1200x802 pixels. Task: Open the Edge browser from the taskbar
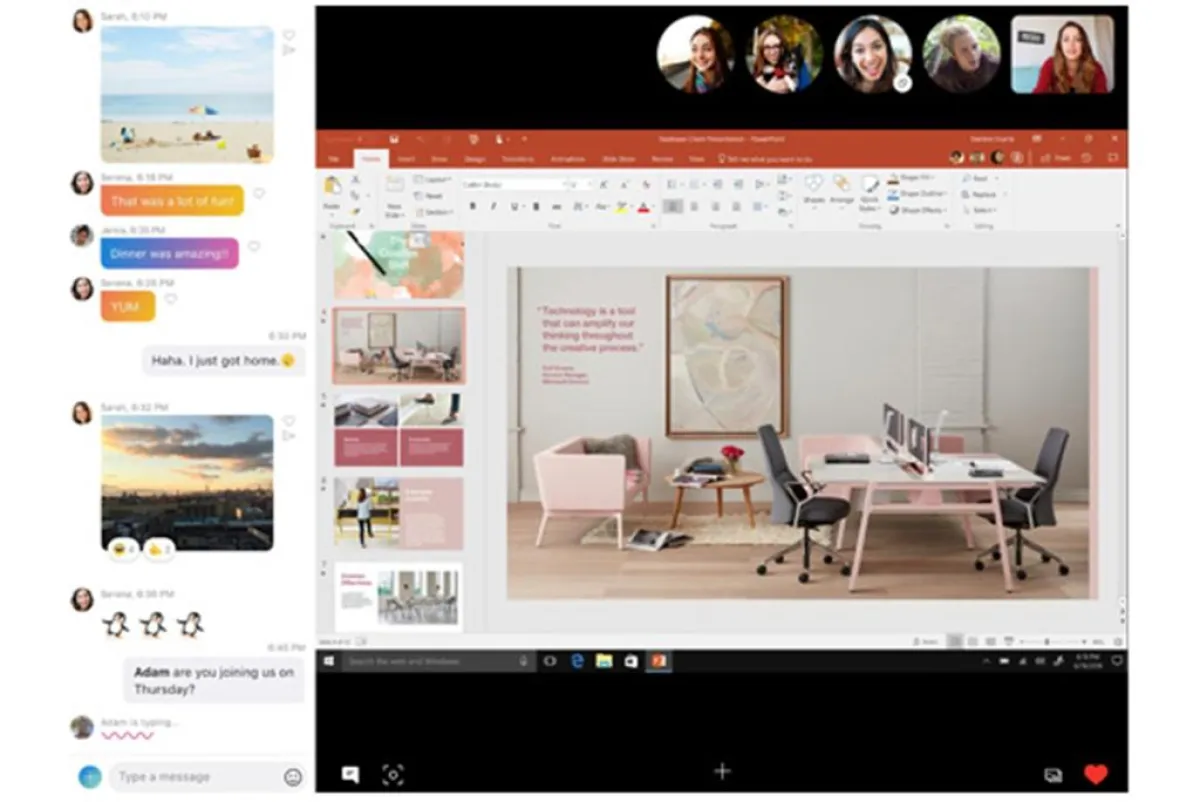coord(578,661)
